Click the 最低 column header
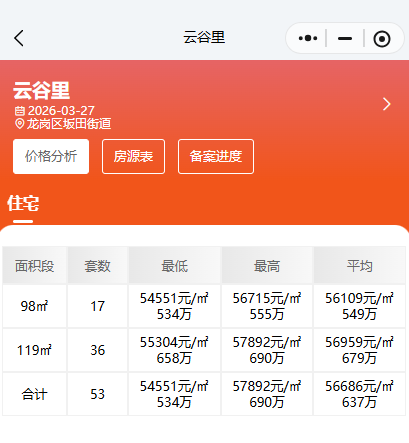 175,266
